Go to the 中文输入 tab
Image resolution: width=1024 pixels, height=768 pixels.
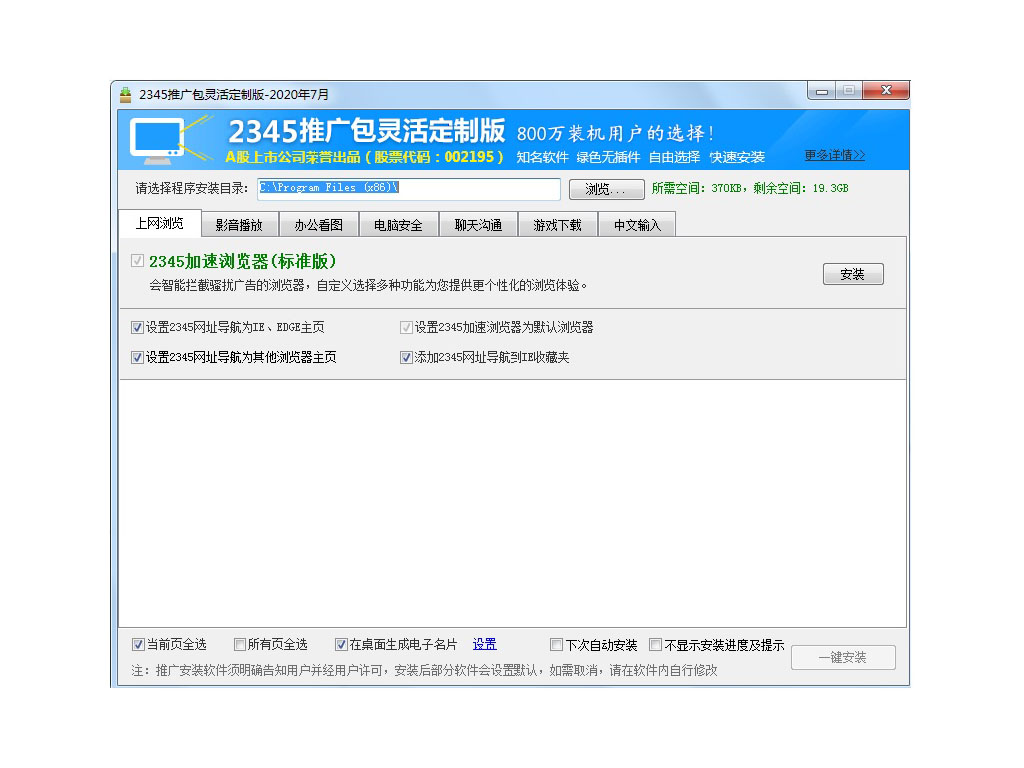(637, 225)
